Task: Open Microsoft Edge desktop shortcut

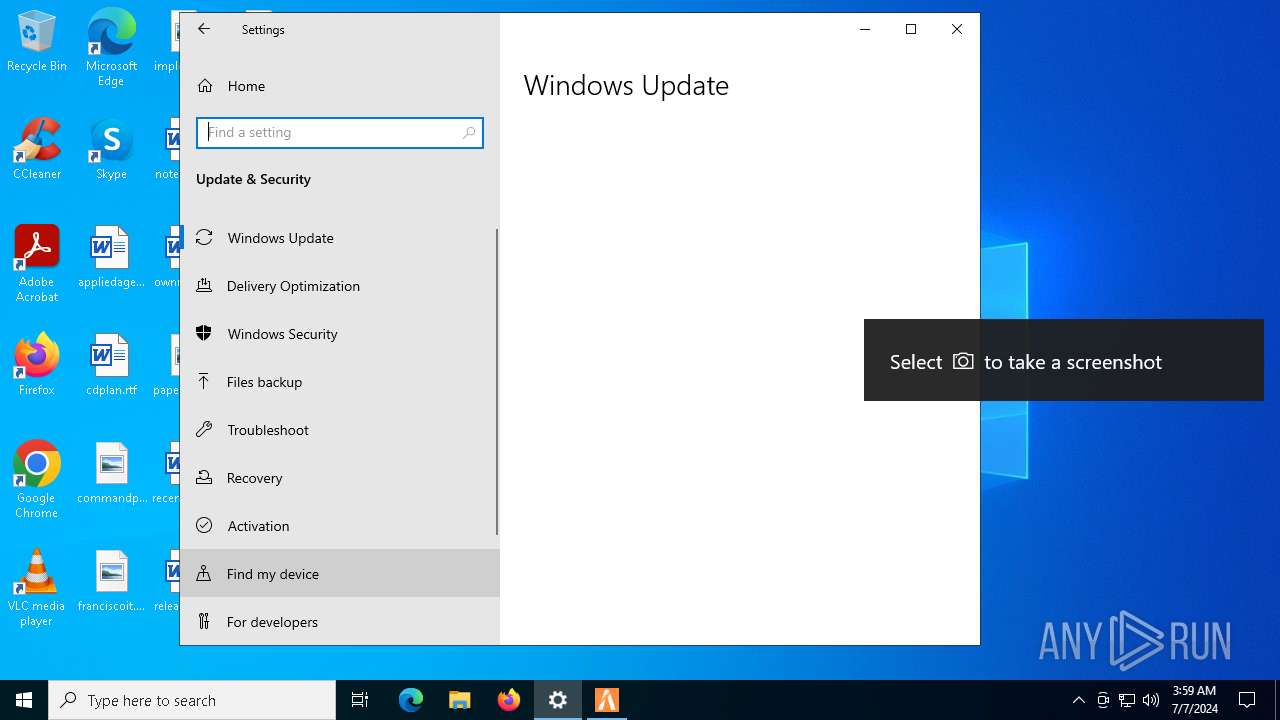Action: 111,48
